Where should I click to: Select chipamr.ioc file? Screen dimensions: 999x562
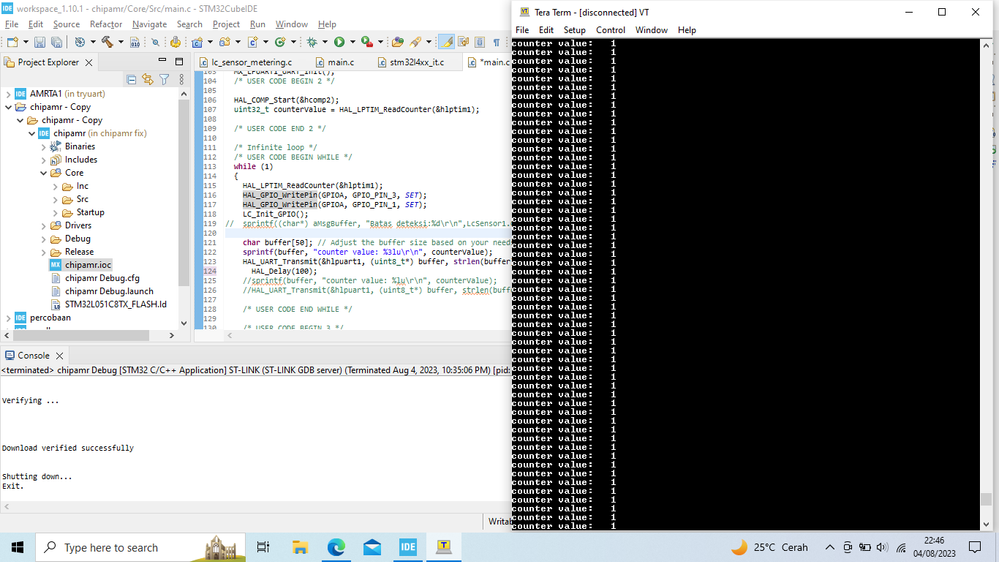point(88,265)
